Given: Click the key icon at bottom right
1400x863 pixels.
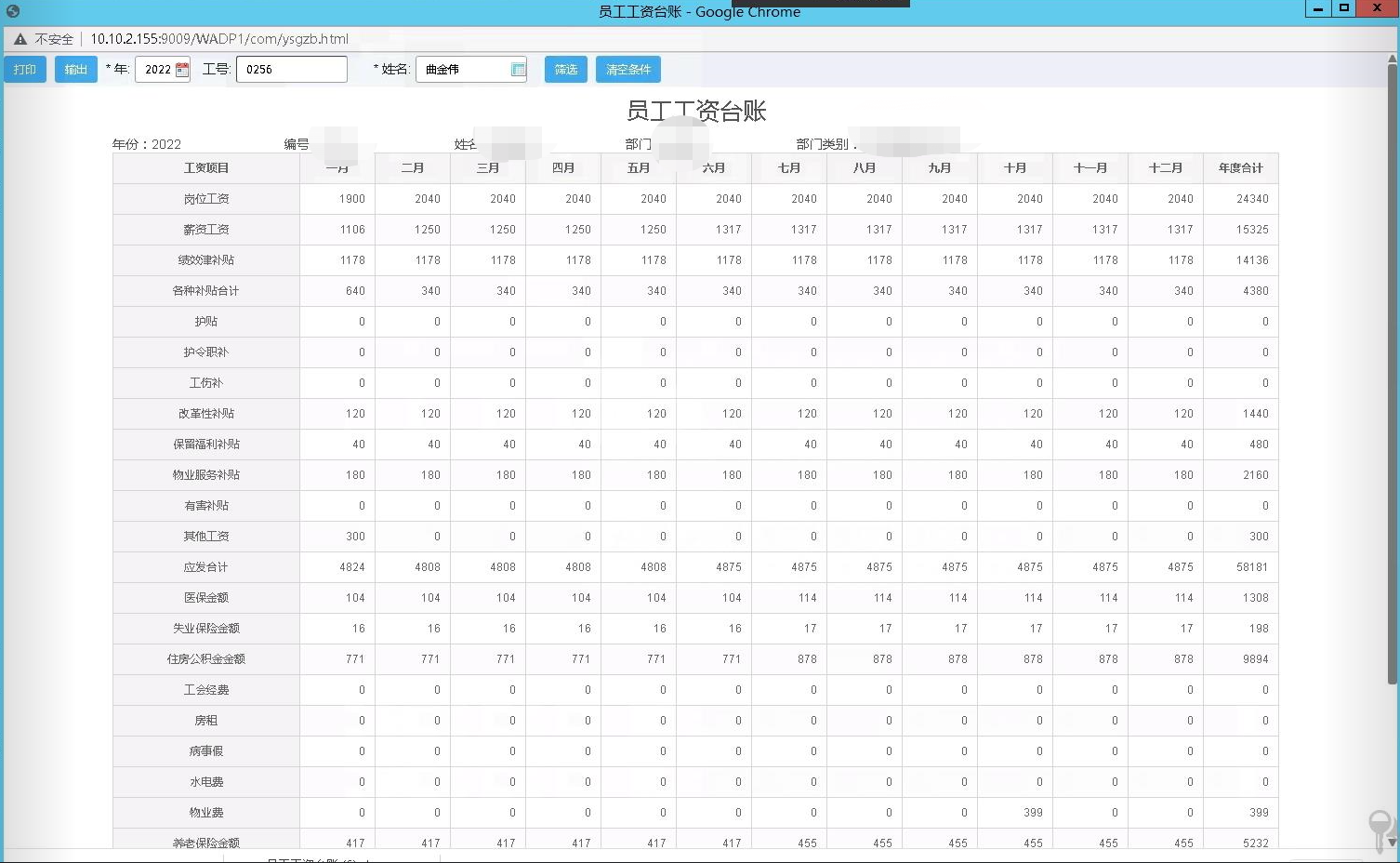Looking at the screenshot, I should pyautogui.click(x=1381, y=830).
